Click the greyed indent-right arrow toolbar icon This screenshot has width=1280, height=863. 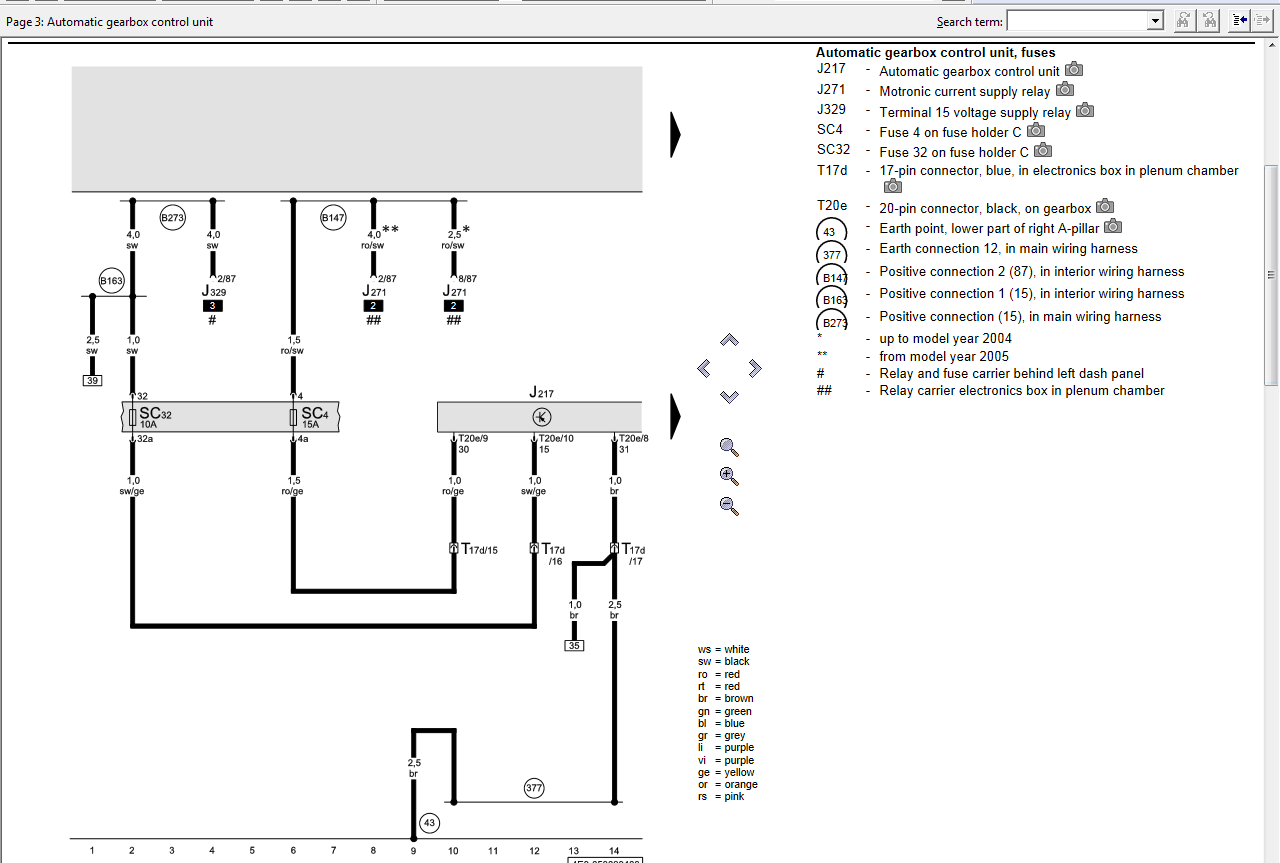[1262, 20]
